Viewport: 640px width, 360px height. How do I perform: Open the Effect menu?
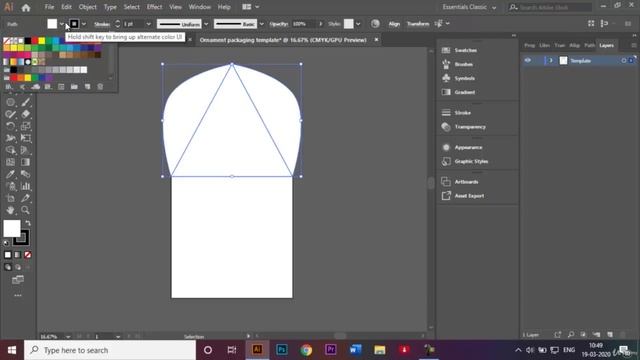click(154, 7)
